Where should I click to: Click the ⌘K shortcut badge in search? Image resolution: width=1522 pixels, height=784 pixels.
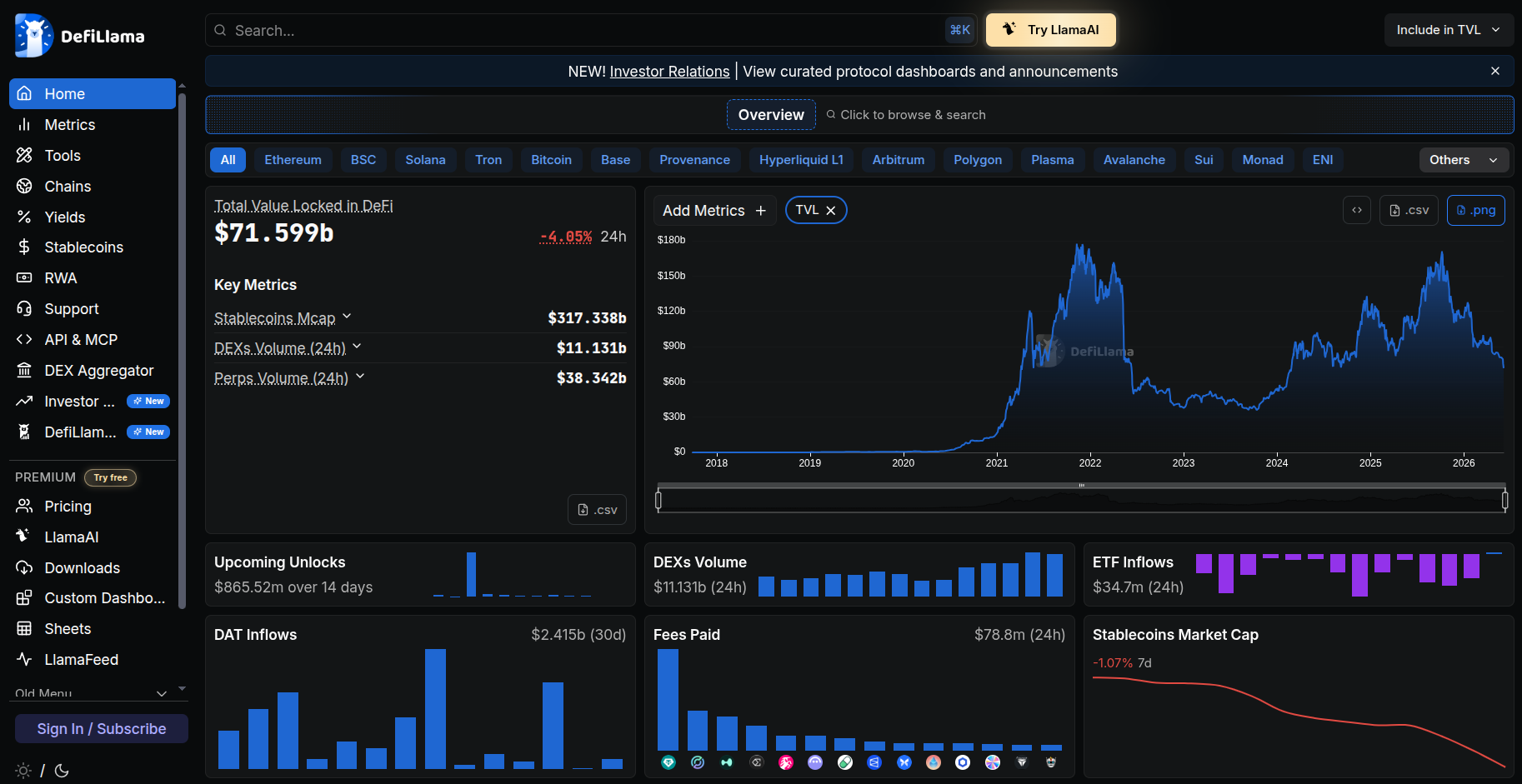click(960, 30)
